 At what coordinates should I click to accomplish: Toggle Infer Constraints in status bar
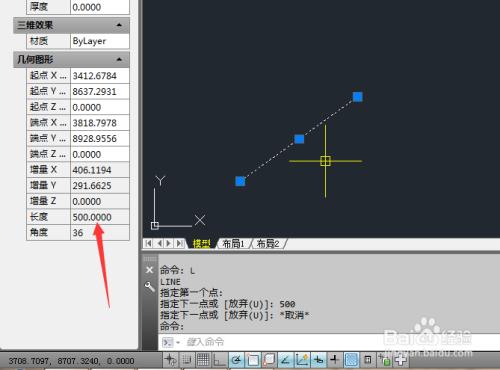(x=170, y=360)
